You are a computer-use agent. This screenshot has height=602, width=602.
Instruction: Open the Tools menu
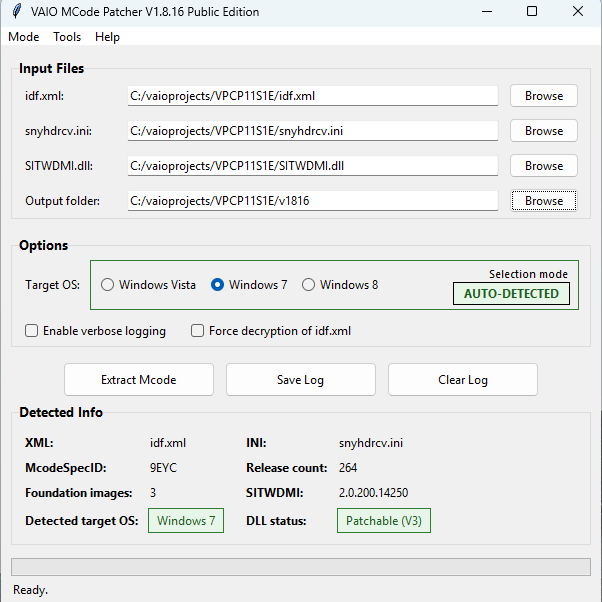pos(67,37)
